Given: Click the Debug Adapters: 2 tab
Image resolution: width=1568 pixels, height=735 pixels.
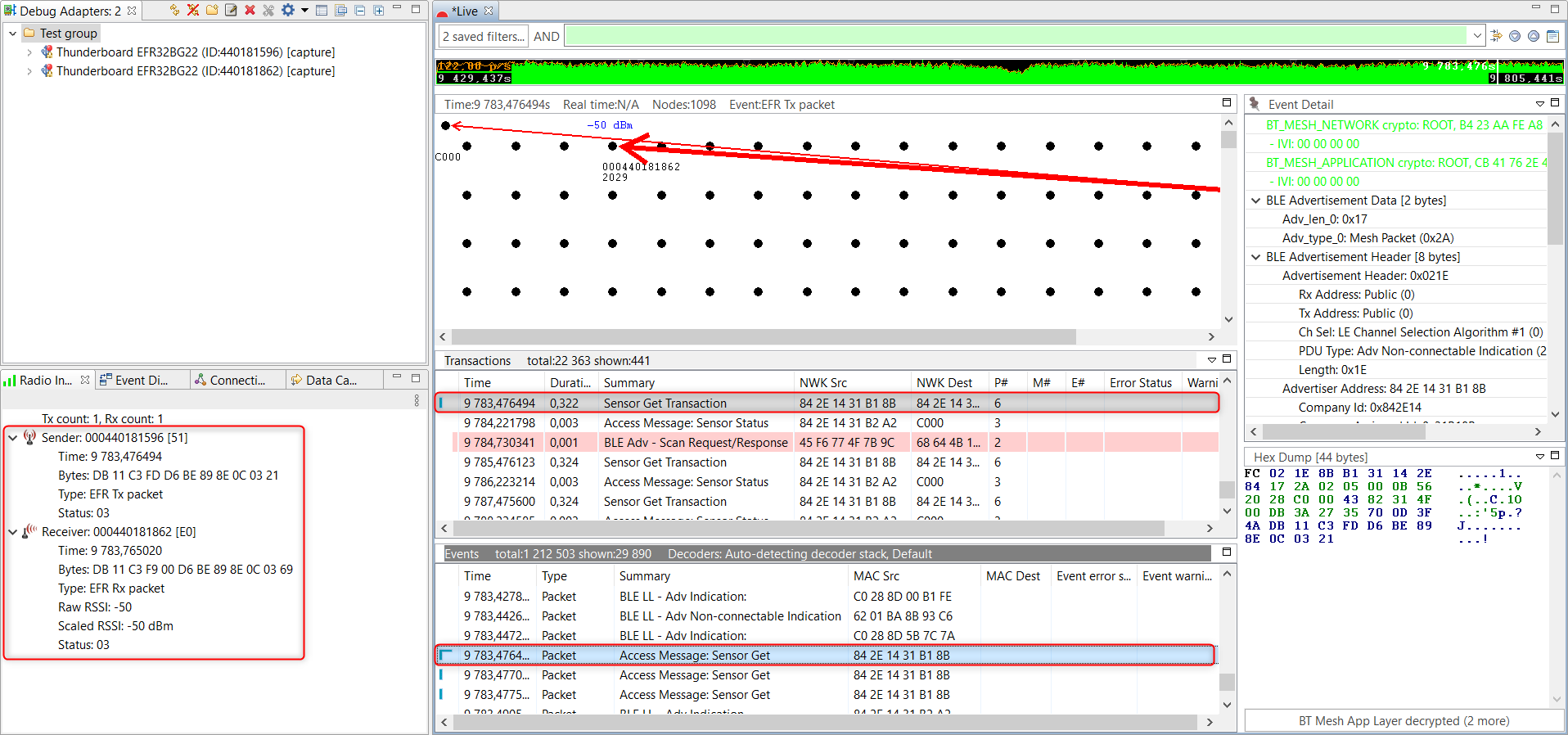Looking at the screenshot, I should pos(70,11).
